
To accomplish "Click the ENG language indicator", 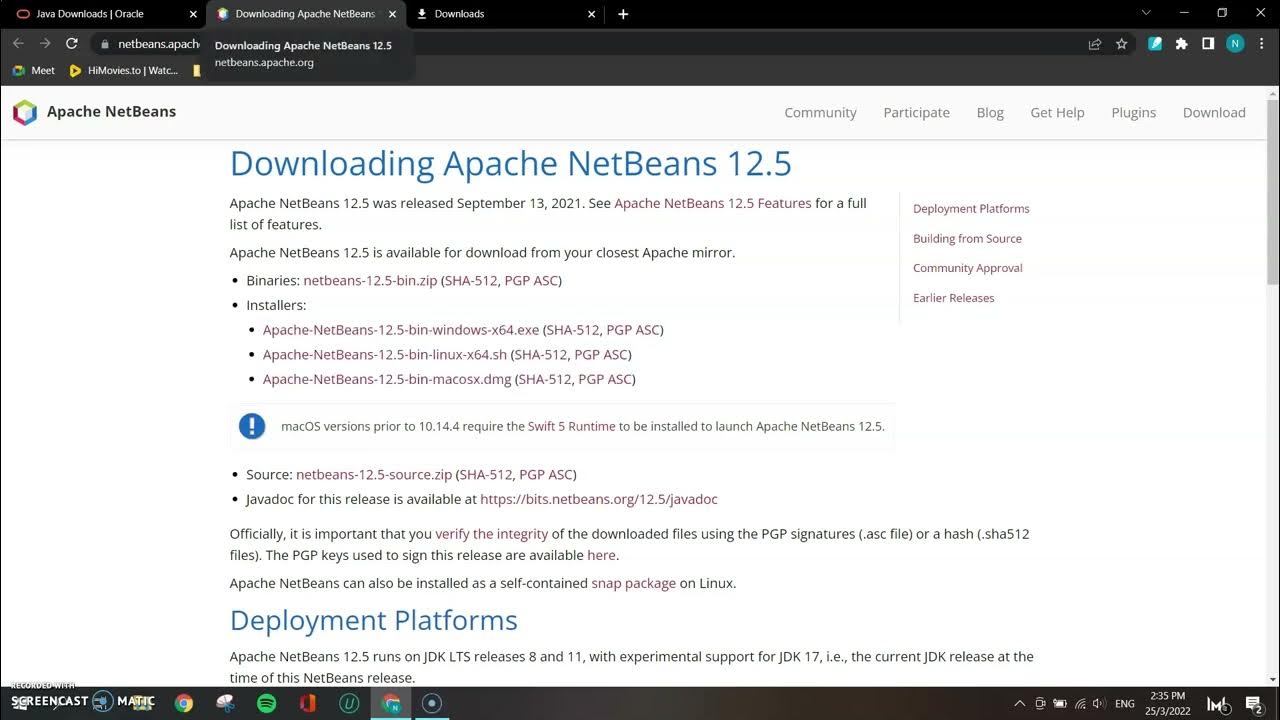I will pos(1125,703).
